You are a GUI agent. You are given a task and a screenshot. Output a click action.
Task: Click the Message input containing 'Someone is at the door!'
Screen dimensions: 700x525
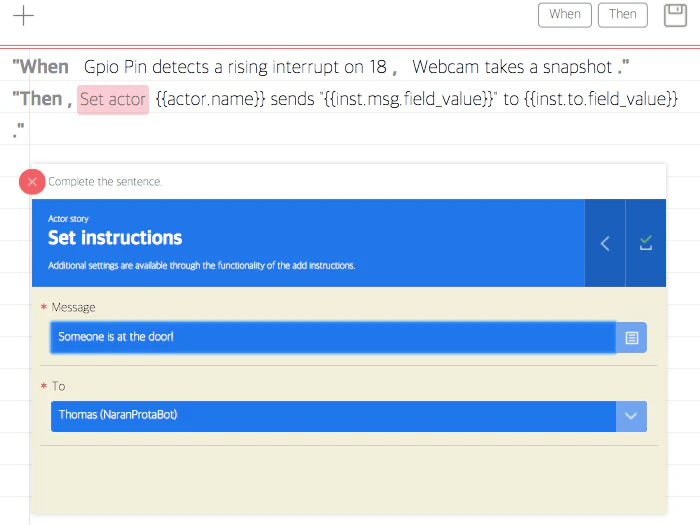pyautogui.click(x=333, y=338)
